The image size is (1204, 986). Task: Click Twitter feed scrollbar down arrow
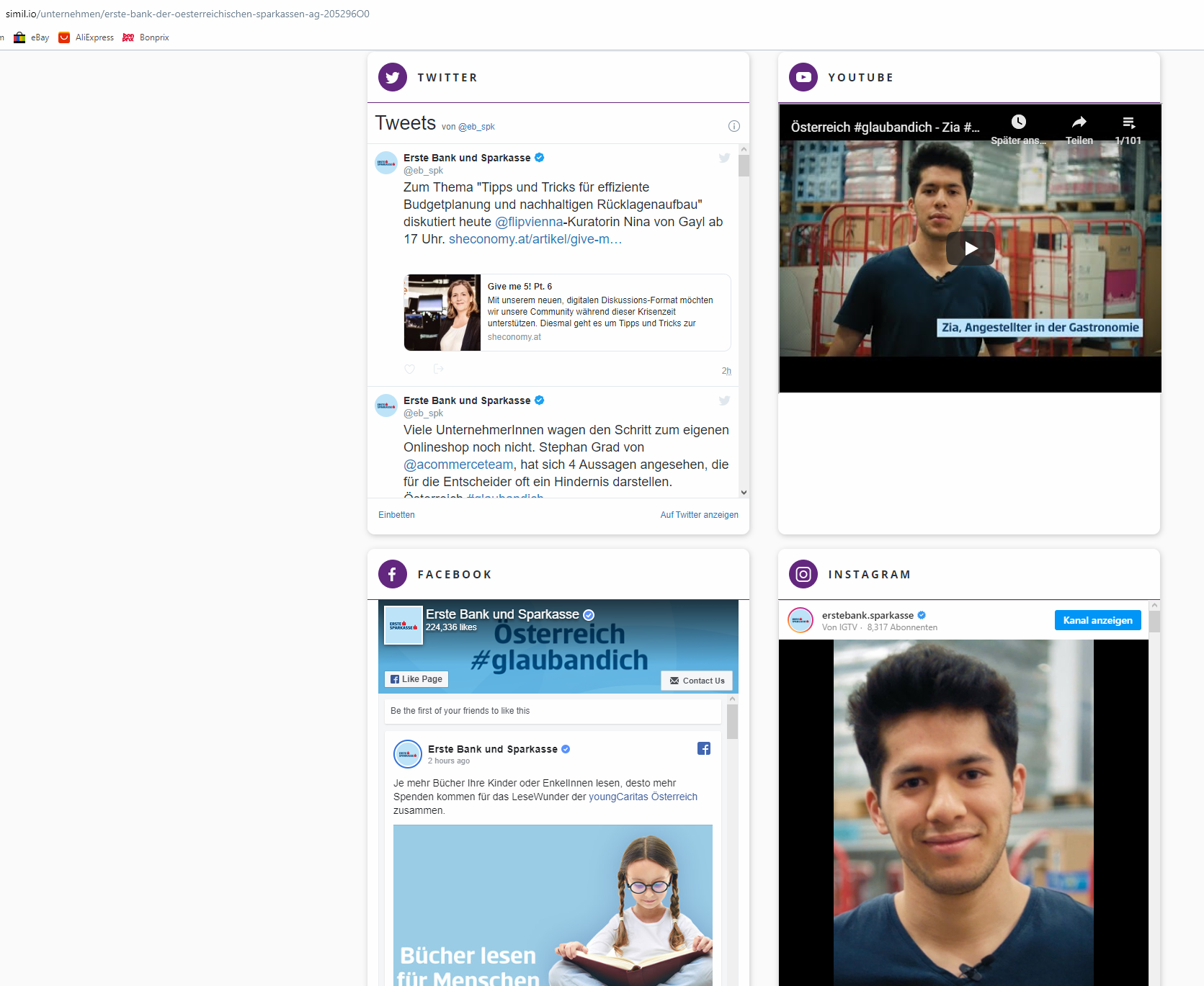tap(744, 493)
